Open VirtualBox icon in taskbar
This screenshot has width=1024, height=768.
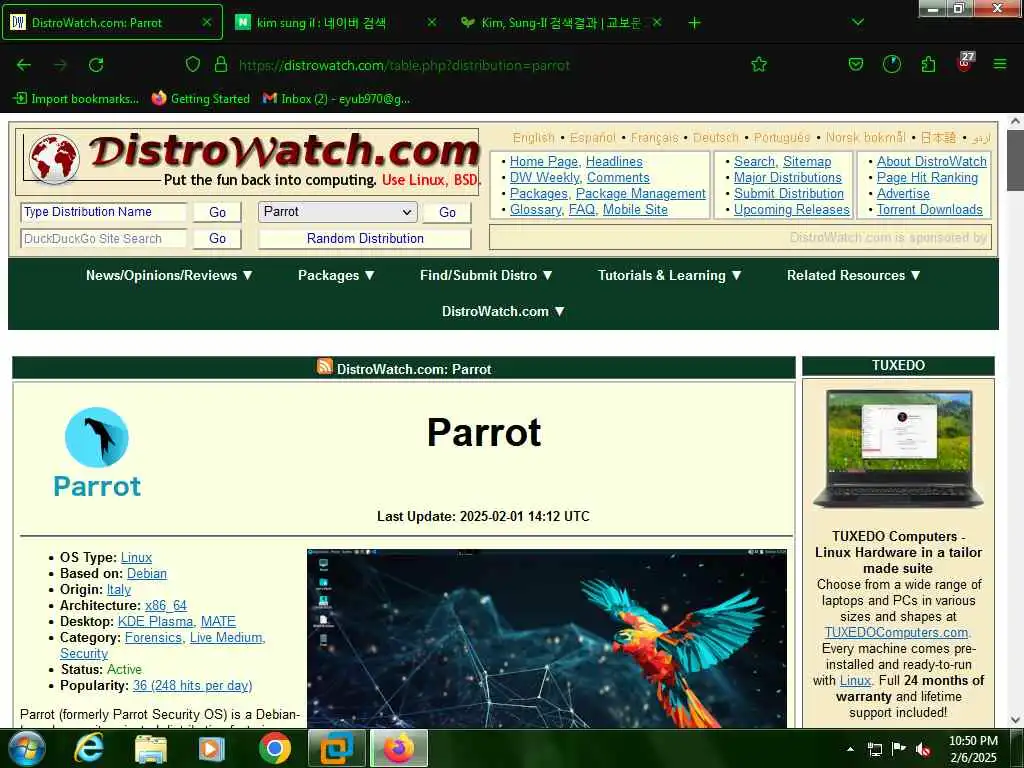pos(336,748)
